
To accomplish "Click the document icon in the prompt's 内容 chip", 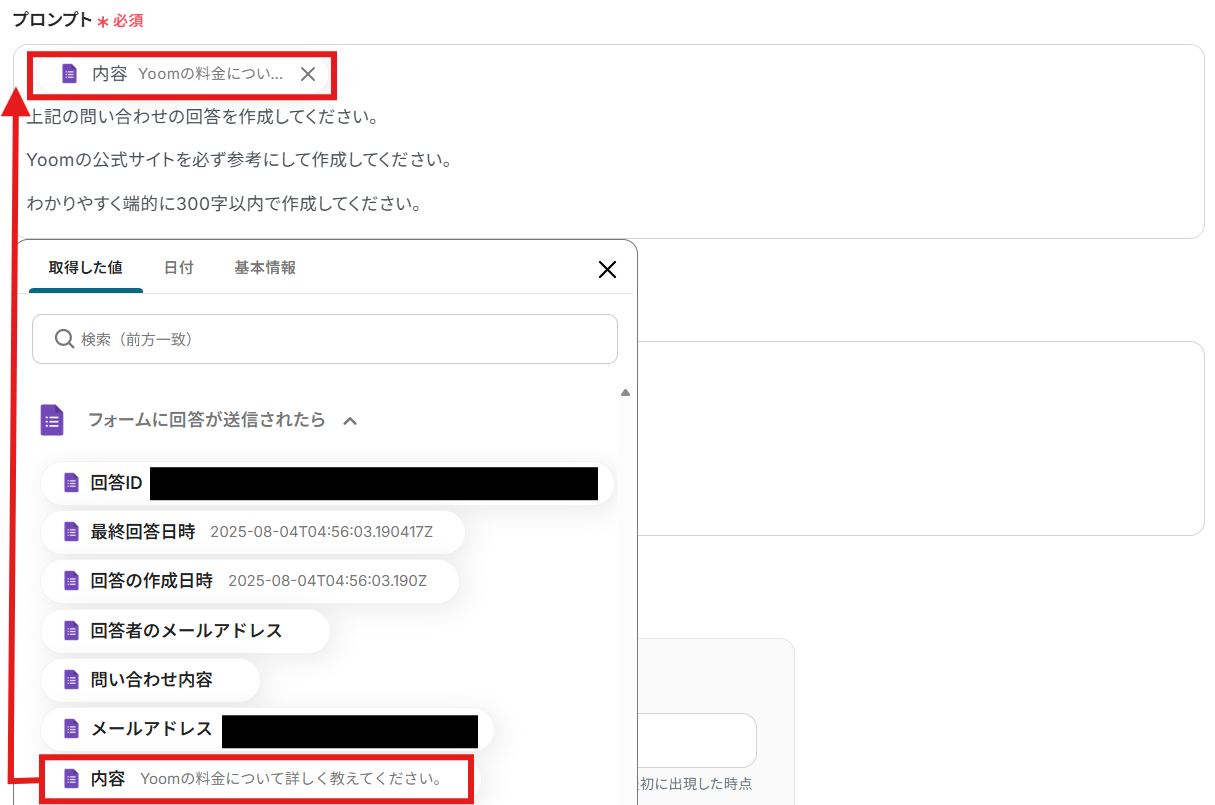I will (69, 74).
